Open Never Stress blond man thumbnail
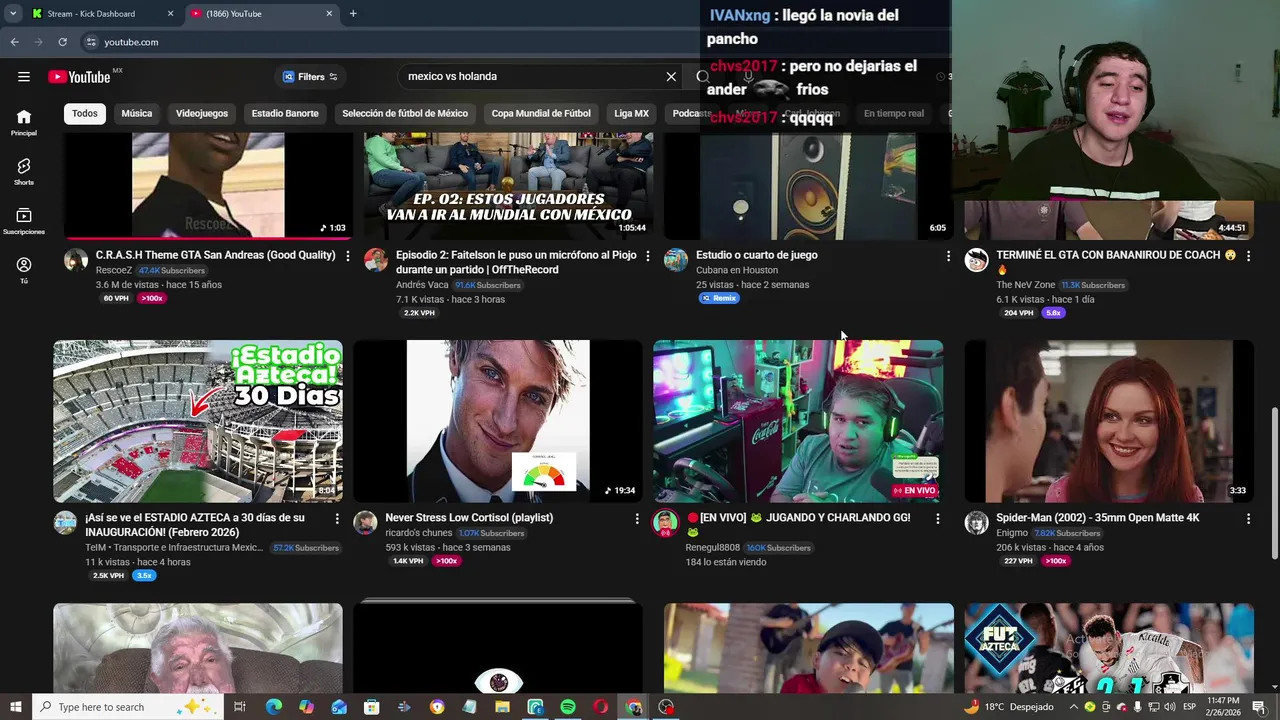Viewport: 1280px width, 720px height. (x=498, y=421)
